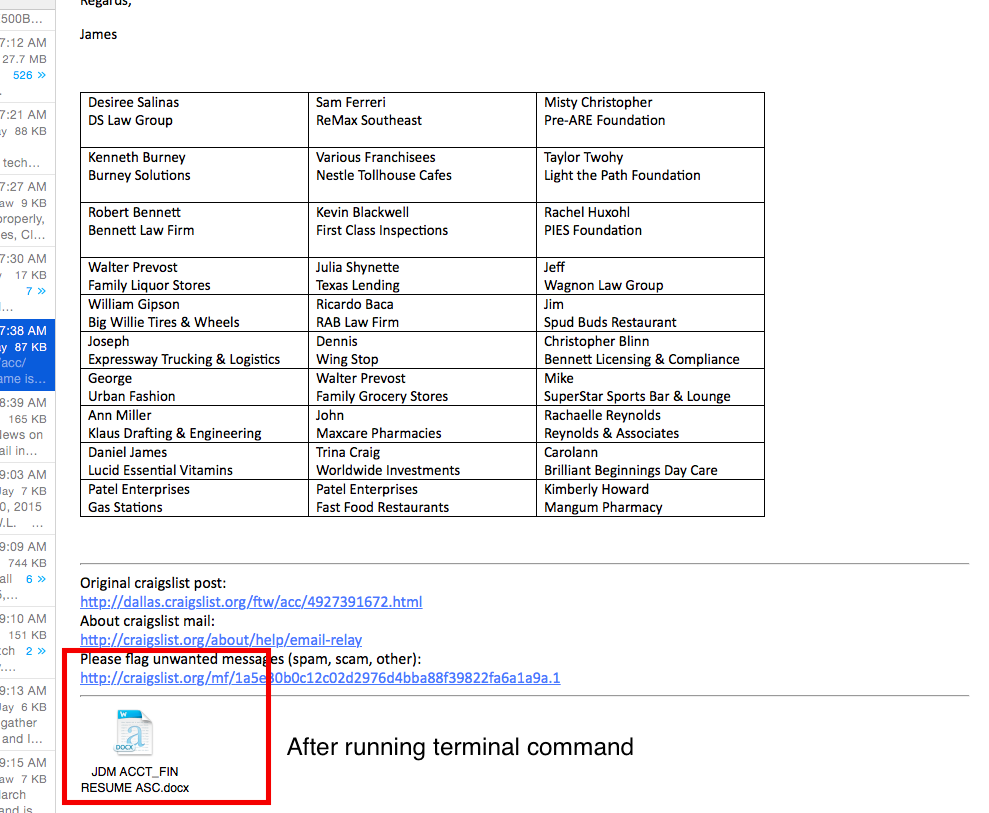Image resolution: width=989 pixels, height=813 pixels.
Task: Click cell 'Carolann Brilliant Beginnings Day Care'
Action: (x=650, y=461)
